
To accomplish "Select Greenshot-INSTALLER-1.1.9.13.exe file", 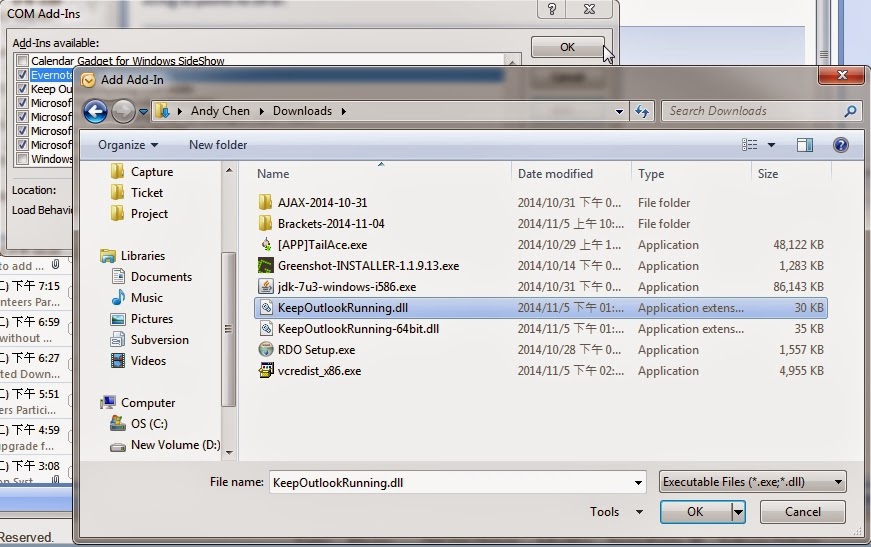I will (368, 266).
